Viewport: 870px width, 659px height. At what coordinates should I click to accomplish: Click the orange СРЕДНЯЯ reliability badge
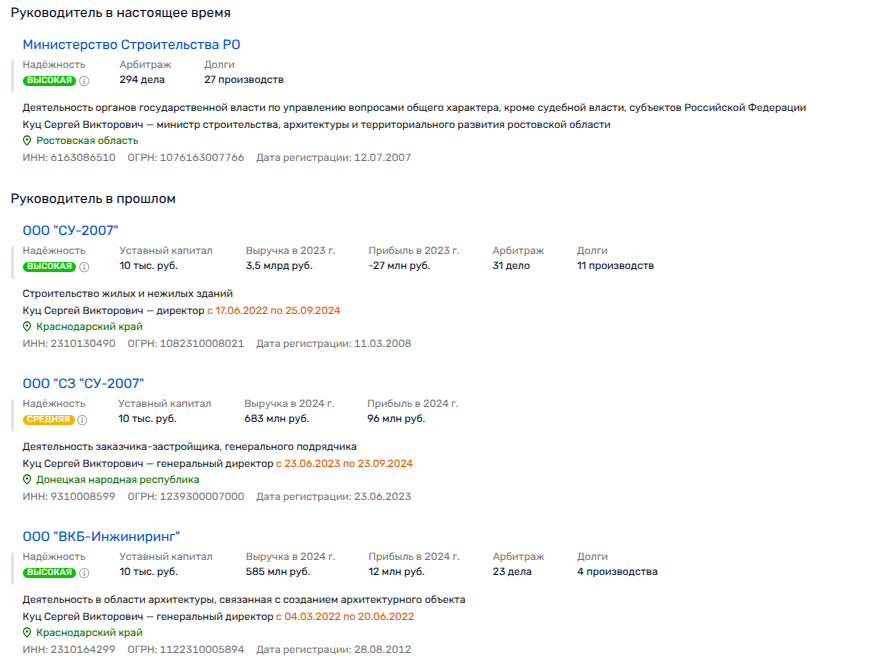point(49,419)
